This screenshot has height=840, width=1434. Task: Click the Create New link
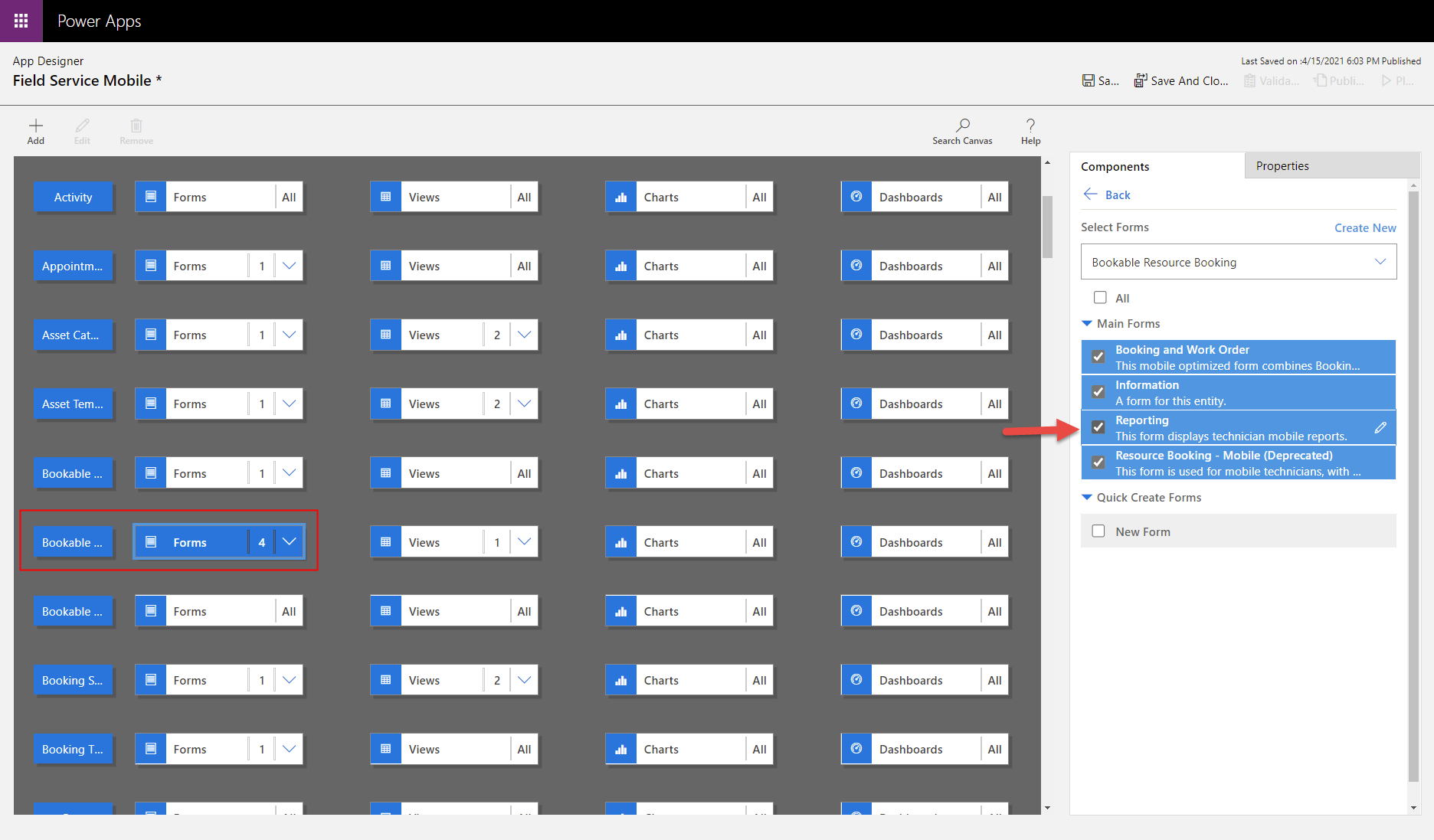pos(1365,227)
